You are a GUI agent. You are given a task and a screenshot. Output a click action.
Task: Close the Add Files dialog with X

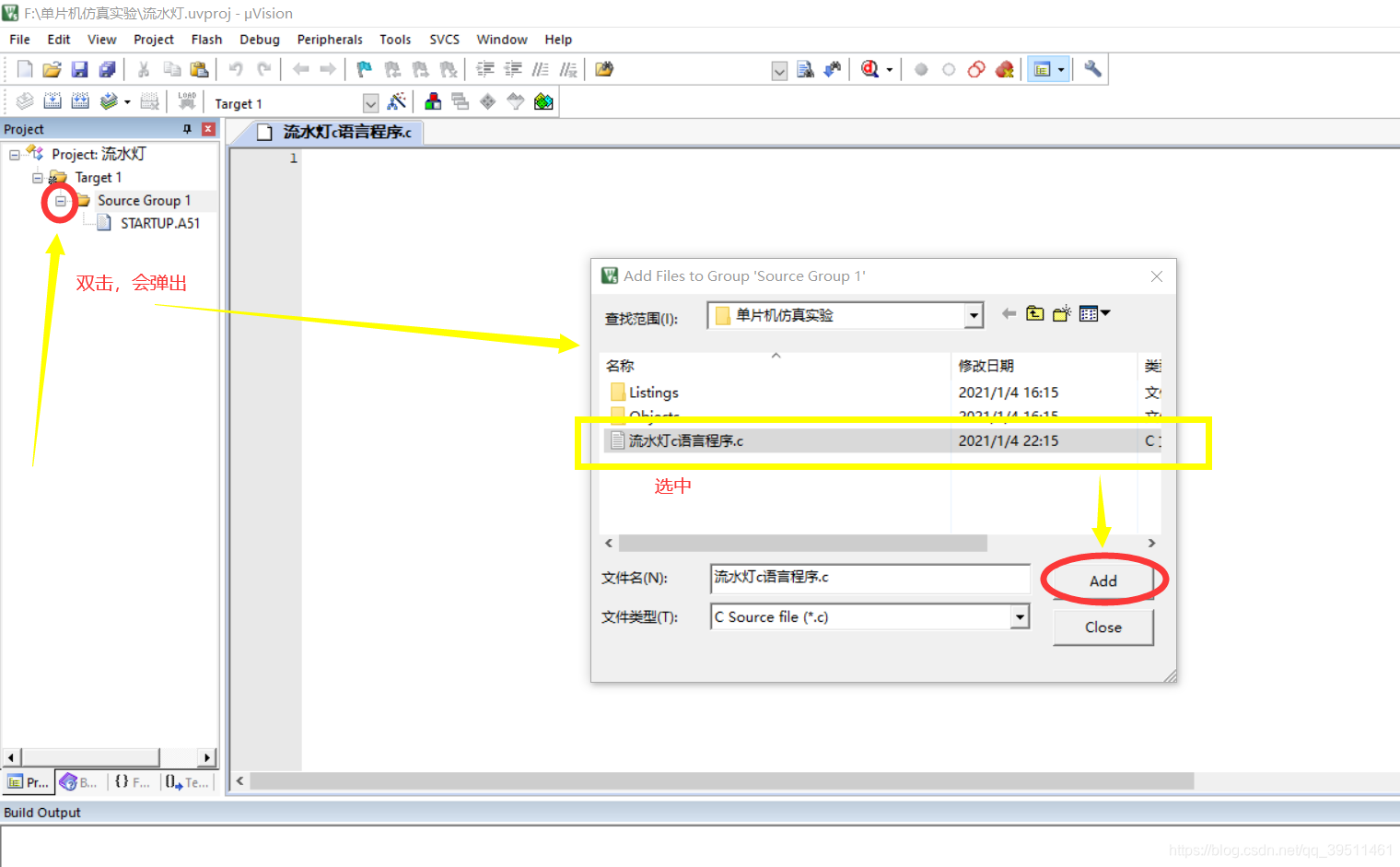[1157, 276]
